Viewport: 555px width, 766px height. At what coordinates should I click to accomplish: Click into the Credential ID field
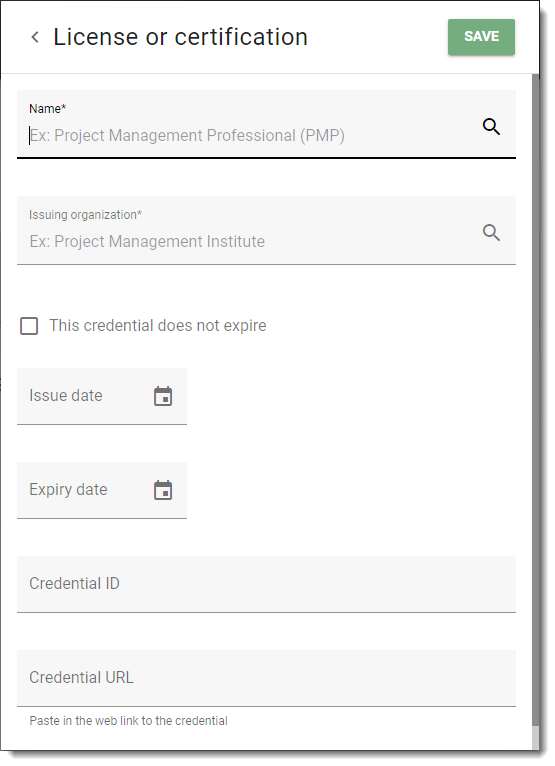pyautogui.click(x=266, y=584)
